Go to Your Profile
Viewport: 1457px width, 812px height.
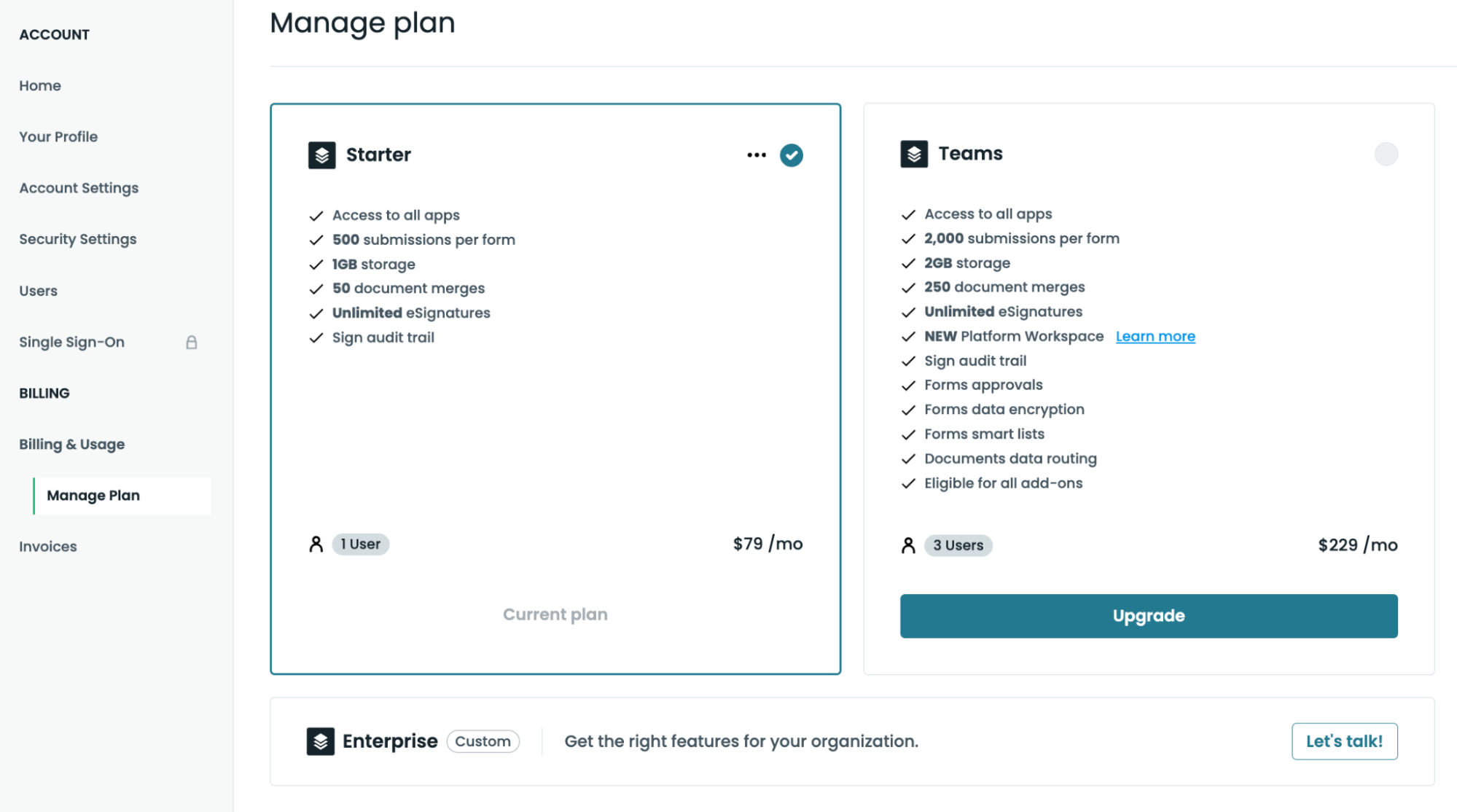[58, 137]
